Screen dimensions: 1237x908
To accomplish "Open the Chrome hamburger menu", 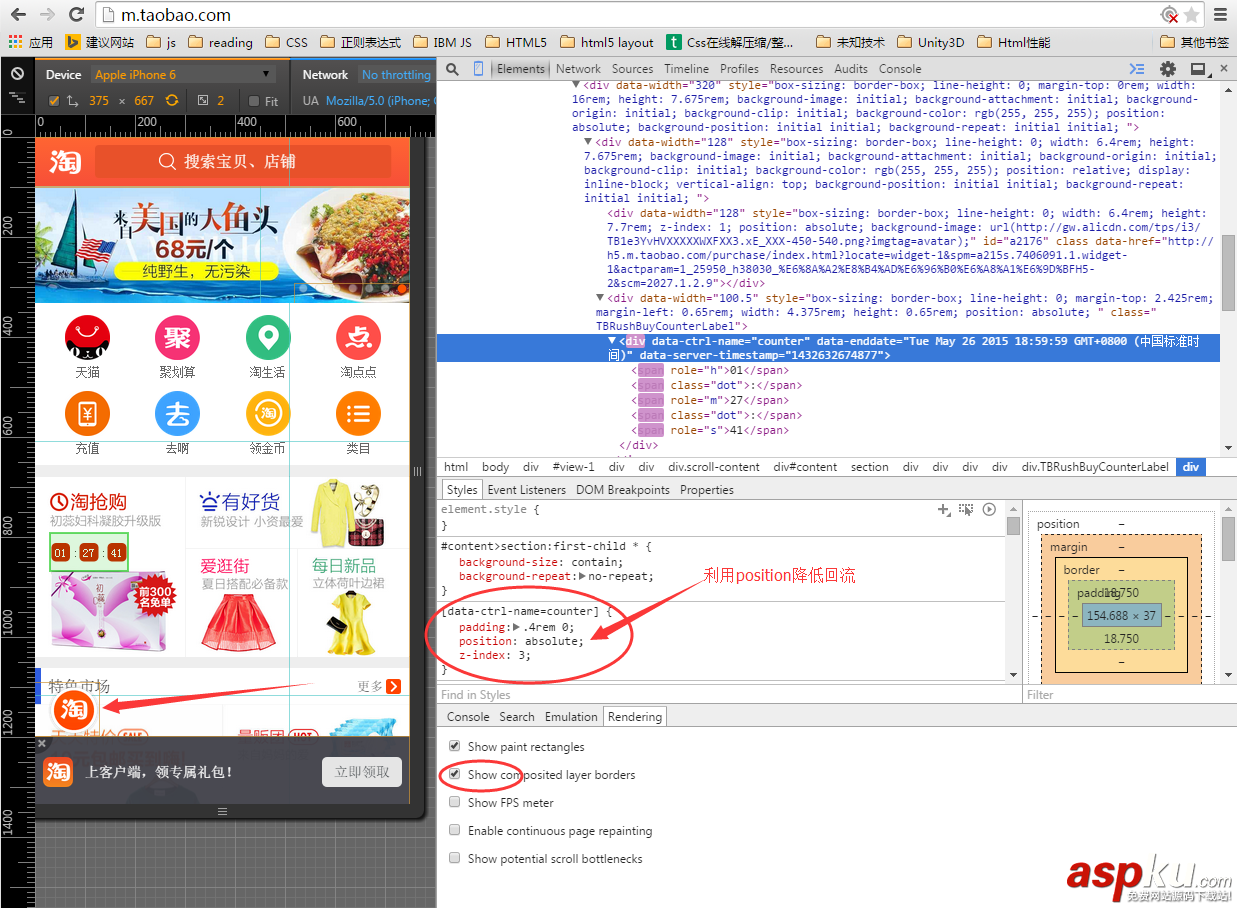I will 1220,15.
